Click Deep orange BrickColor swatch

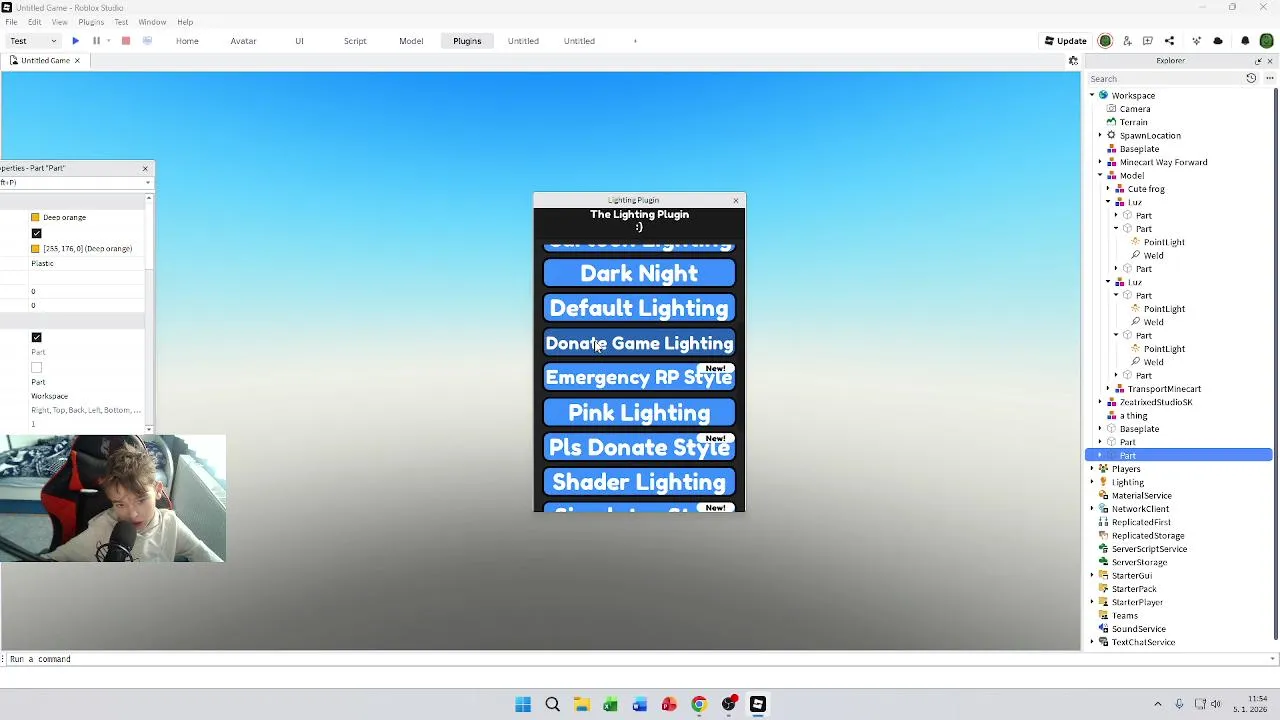35,217
